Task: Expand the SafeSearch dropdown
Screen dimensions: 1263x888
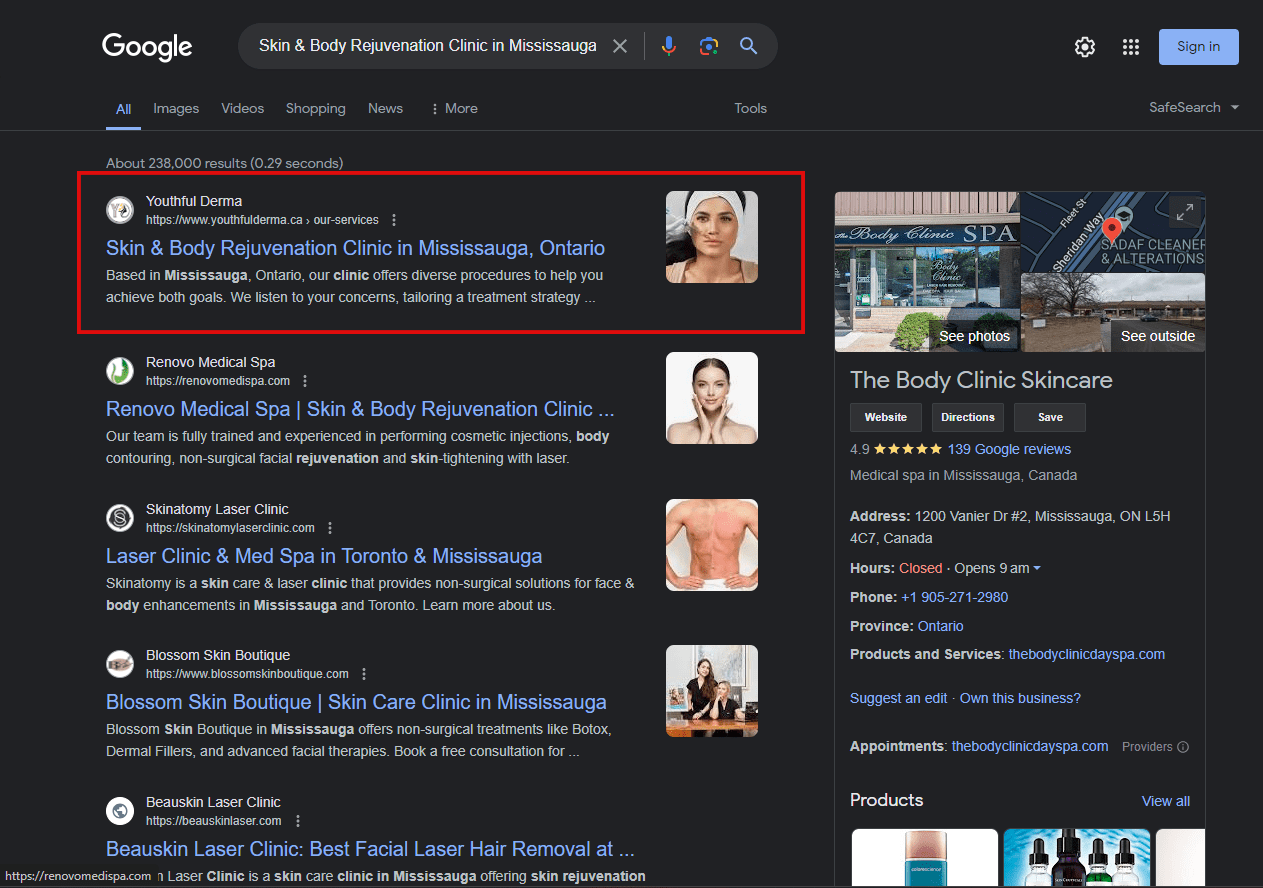Action: click(x=1194, y=107)
